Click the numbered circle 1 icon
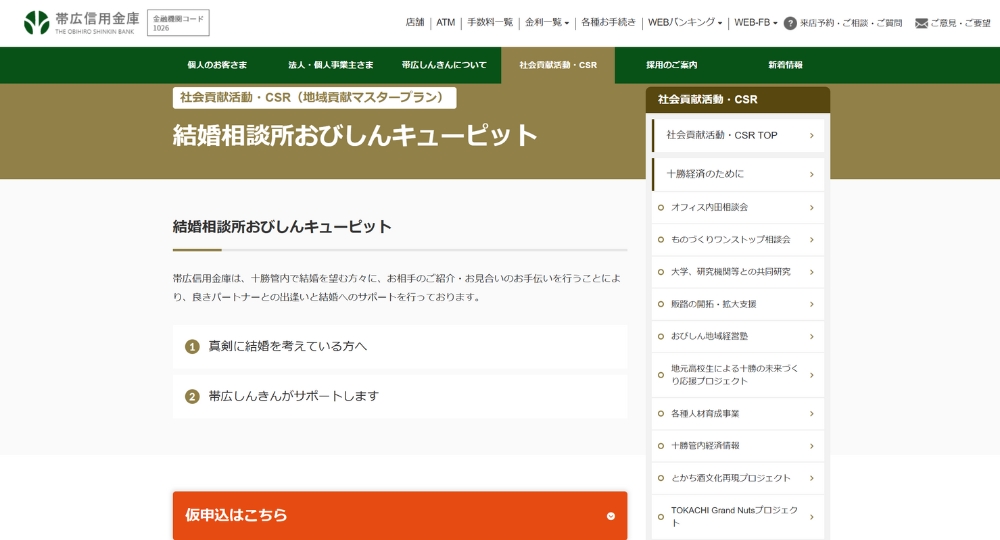1000x540 pixels. tap(192, 346)
